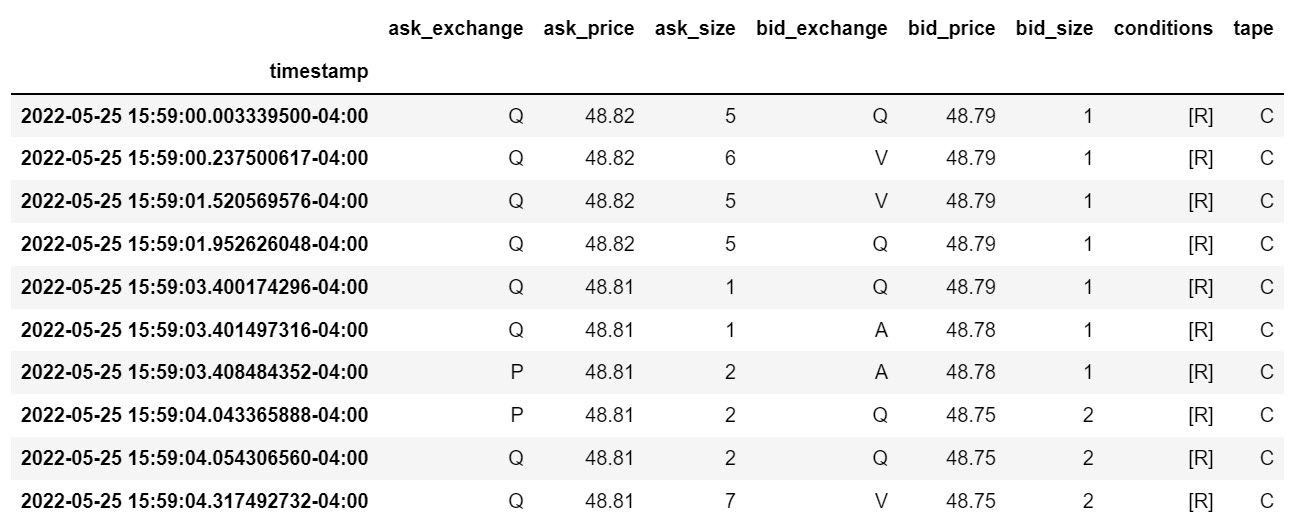Select bid_price in the 15:59:03.401497316 row
The image size is (1303, 532).
tap(971, 329)
